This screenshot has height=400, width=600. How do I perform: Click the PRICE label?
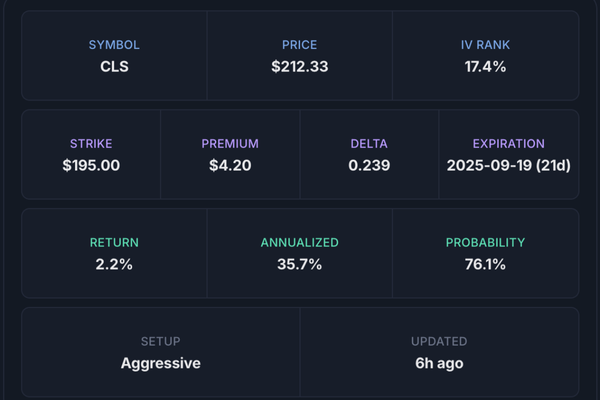(300, 45)
